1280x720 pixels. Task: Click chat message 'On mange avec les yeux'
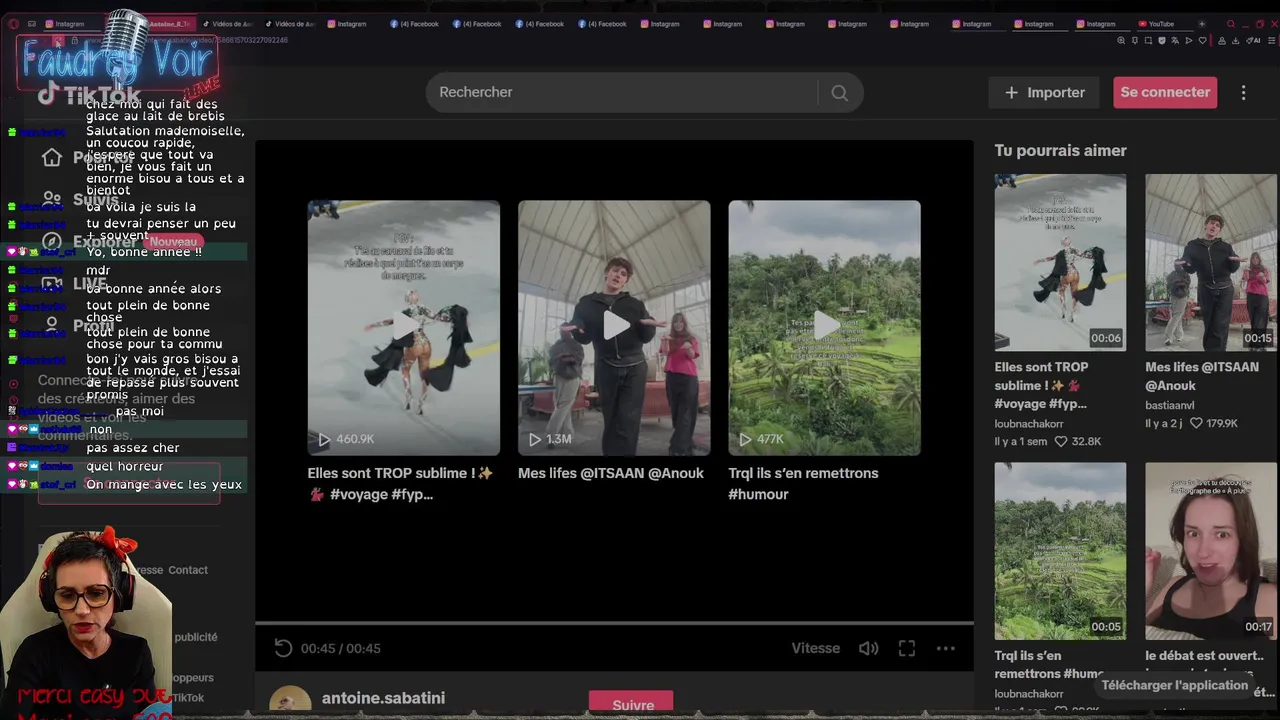[x=164, y=485]
